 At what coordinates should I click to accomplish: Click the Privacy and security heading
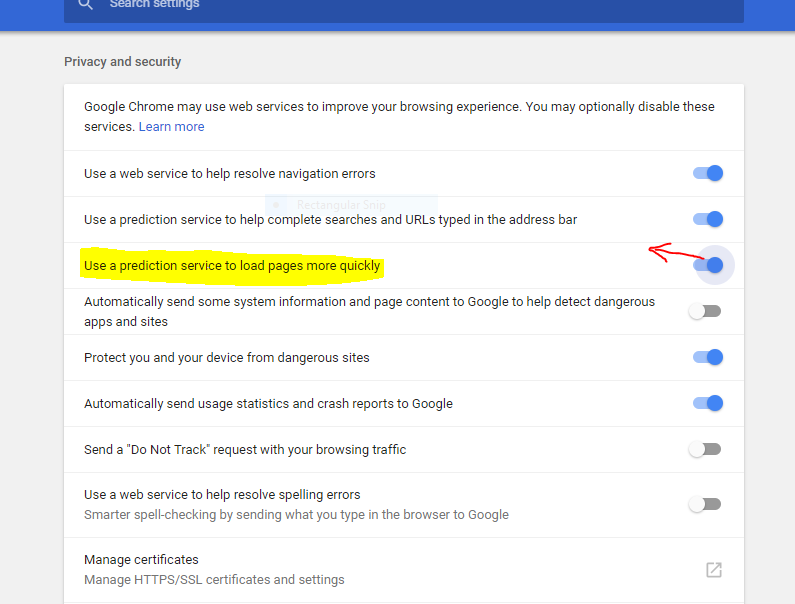pyautogui.click(x=122, y=62)
